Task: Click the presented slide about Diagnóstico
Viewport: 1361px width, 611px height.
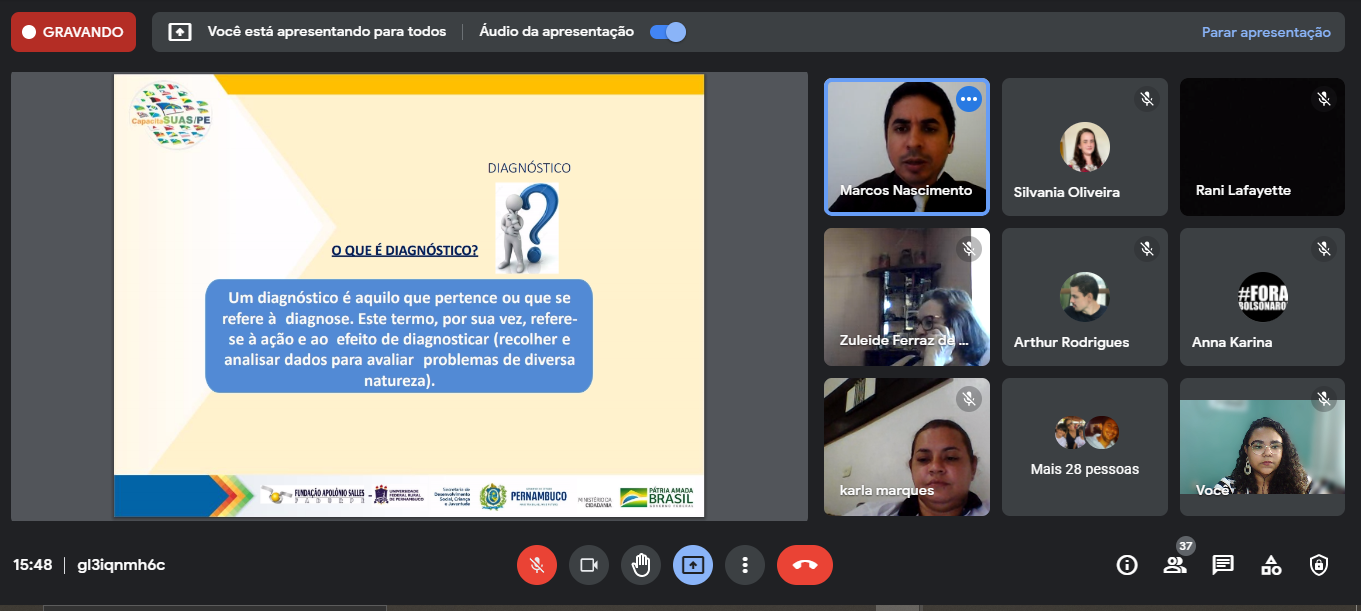Action: [x=409, y=295]
